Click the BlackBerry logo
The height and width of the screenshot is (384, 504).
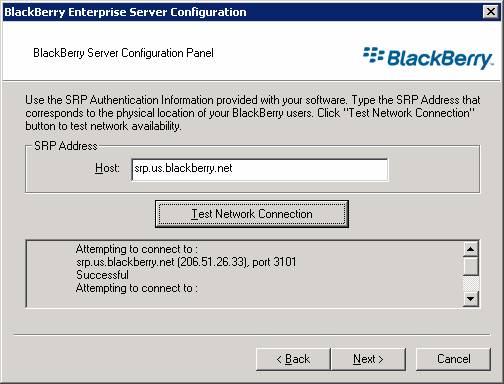pos(428,58)
